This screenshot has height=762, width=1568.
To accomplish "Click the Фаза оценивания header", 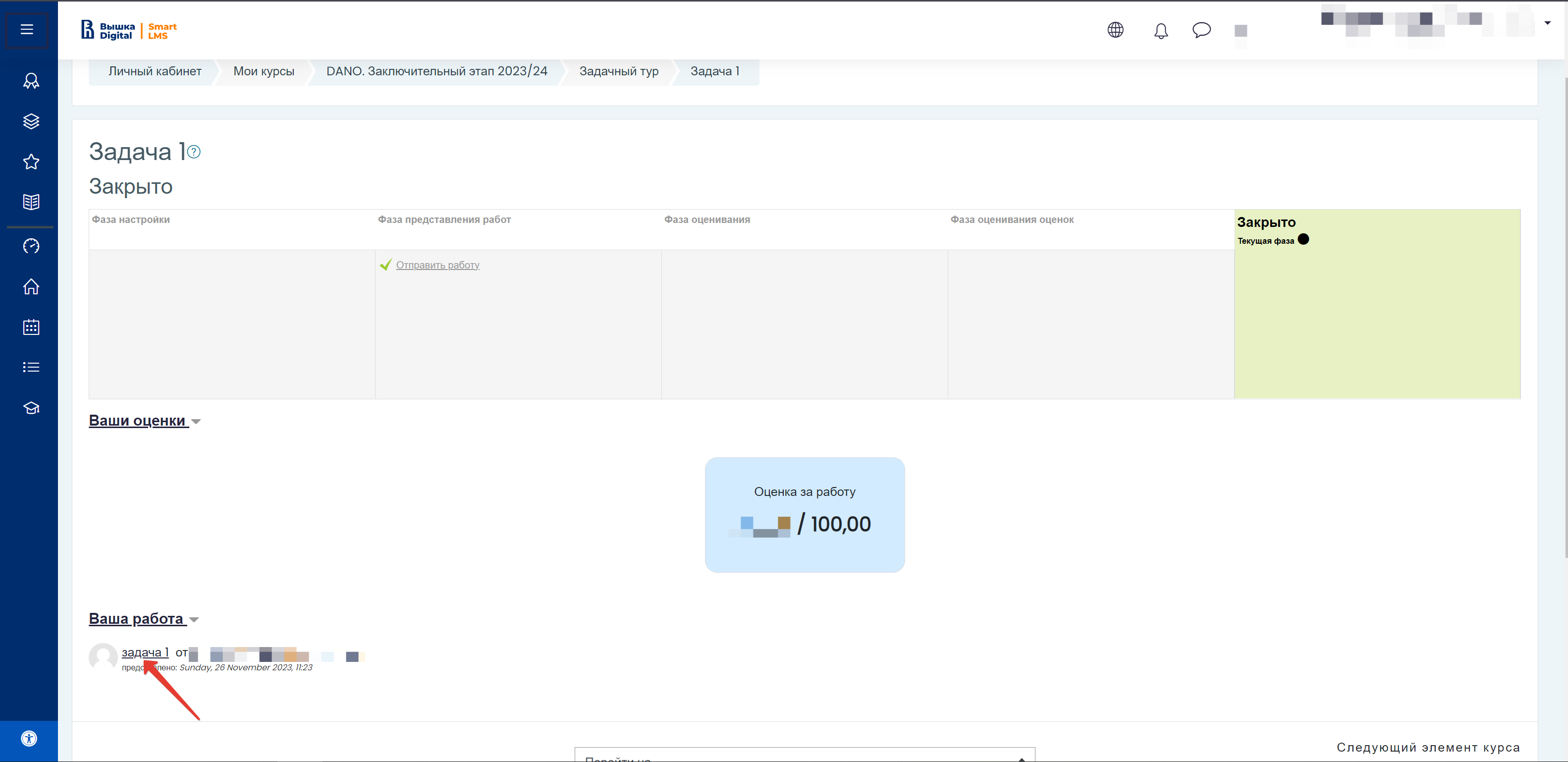I will pyautogui.click(x=706, y=219).
